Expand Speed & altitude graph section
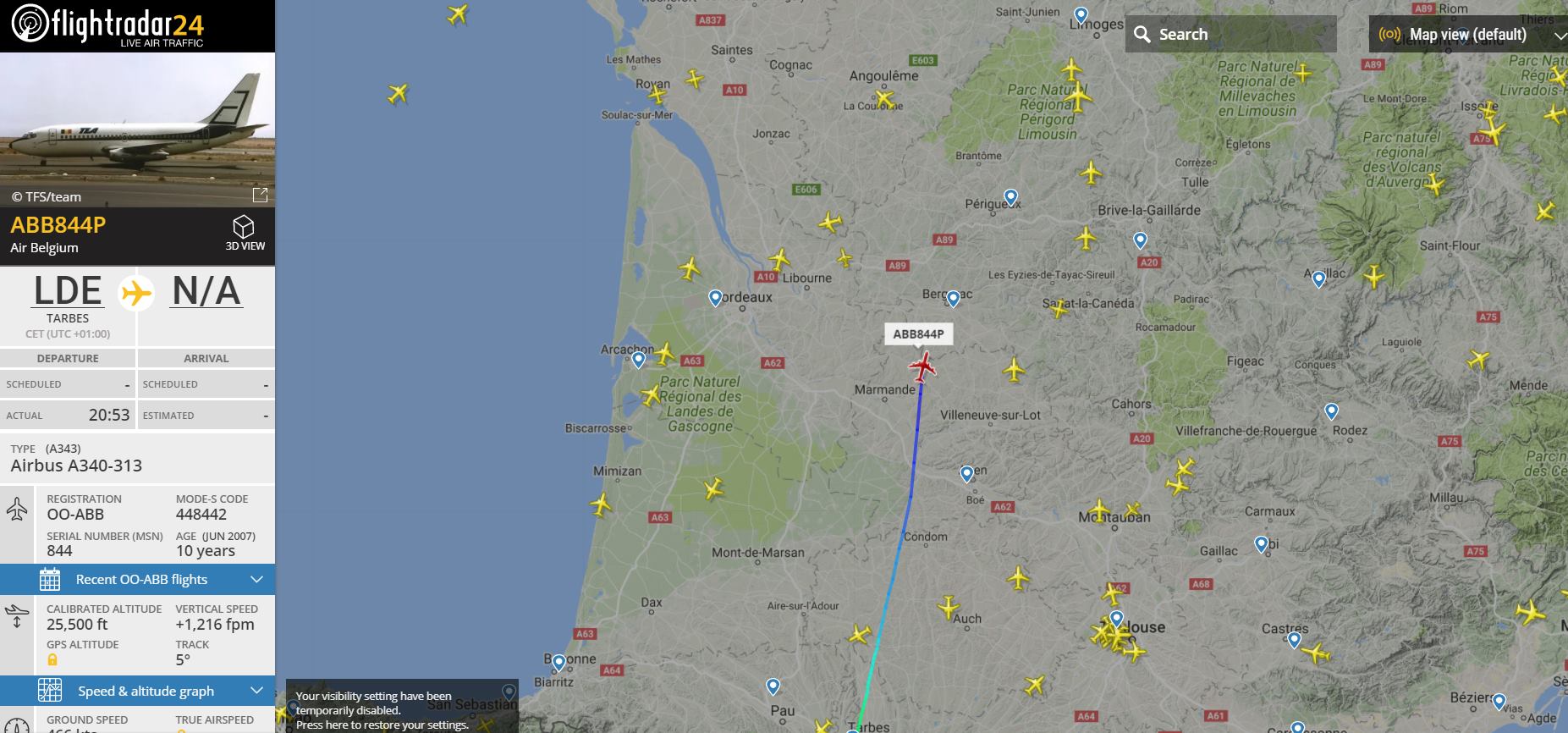 click(x=137, y=691)
